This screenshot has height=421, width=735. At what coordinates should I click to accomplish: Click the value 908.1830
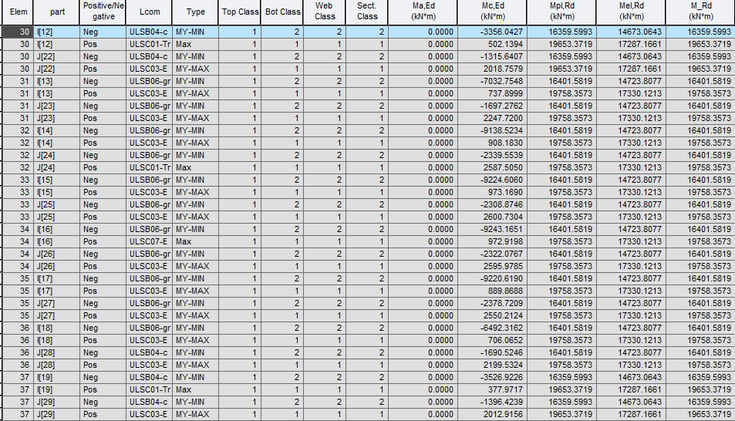[492, 143]
